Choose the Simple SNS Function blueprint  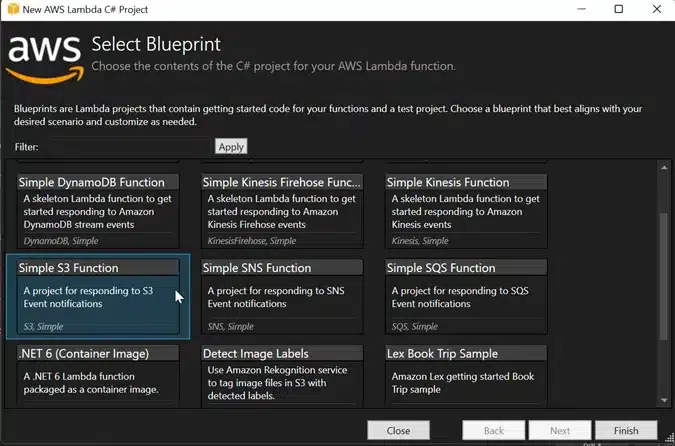282,296
